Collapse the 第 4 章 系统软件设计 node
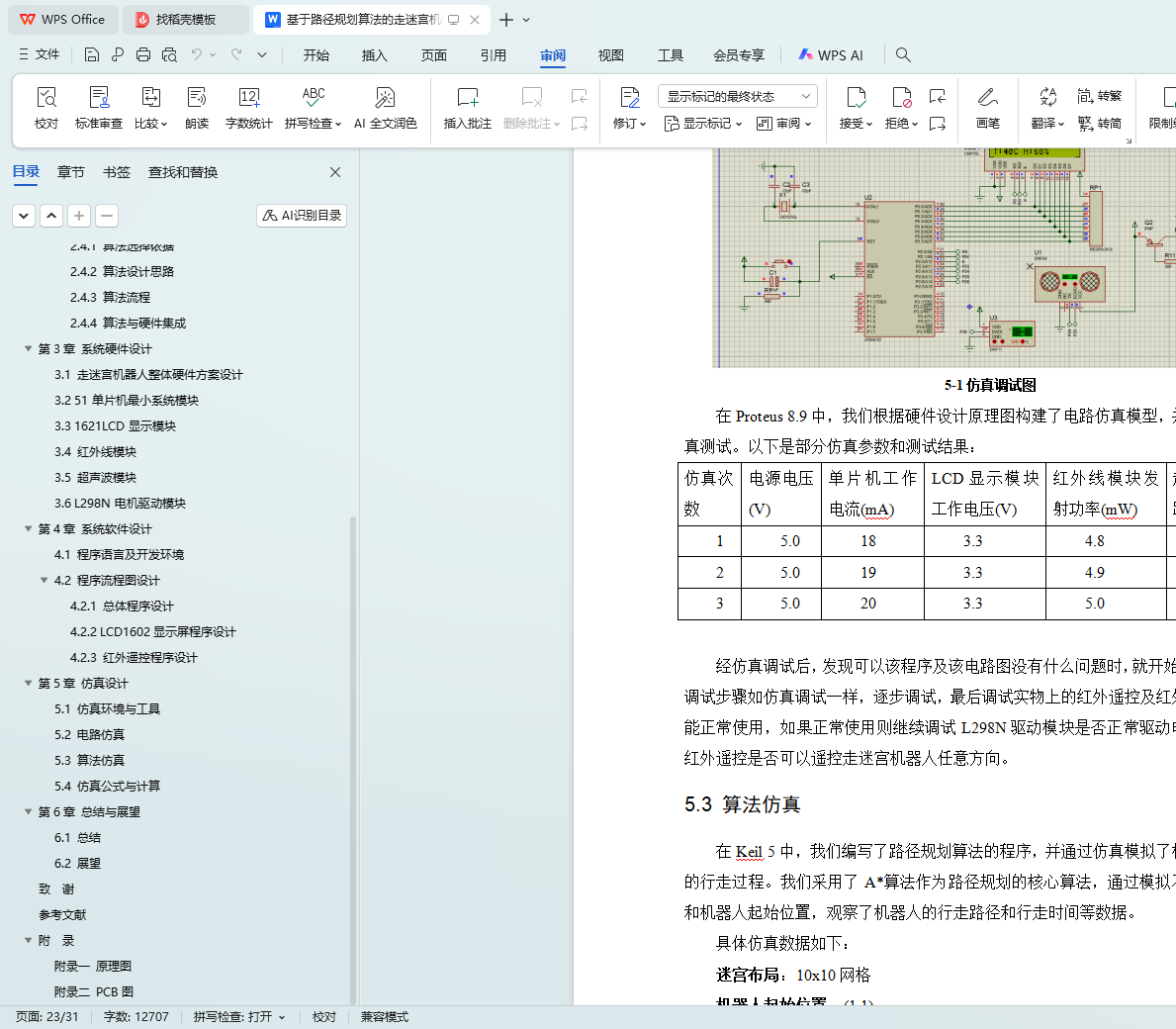The width and height of the screenshot is (1176, 1029). (x=28, y=528)
